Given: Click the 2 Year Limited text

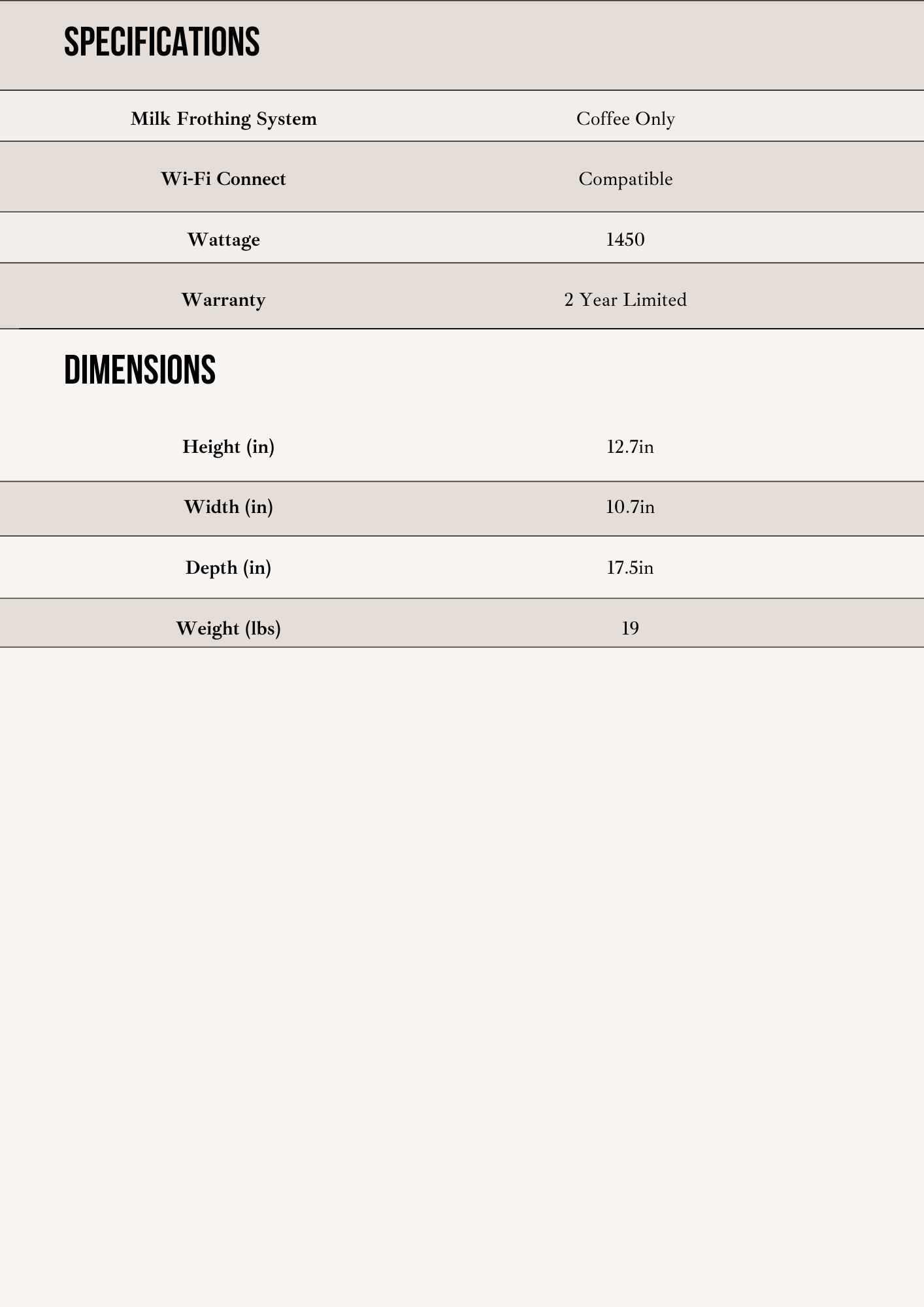Looking at the screenshot, I should (625, 300).
